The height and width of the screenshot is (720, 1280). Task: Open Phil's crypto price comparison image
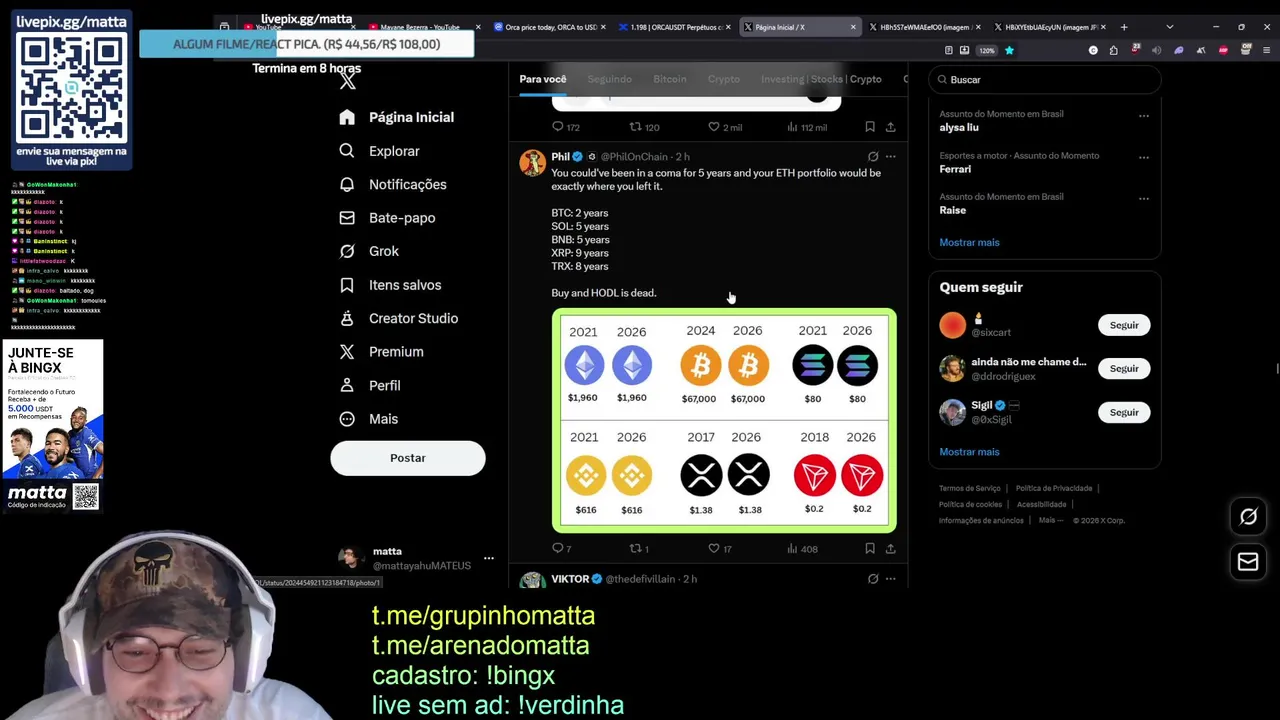tap(724, 420)
